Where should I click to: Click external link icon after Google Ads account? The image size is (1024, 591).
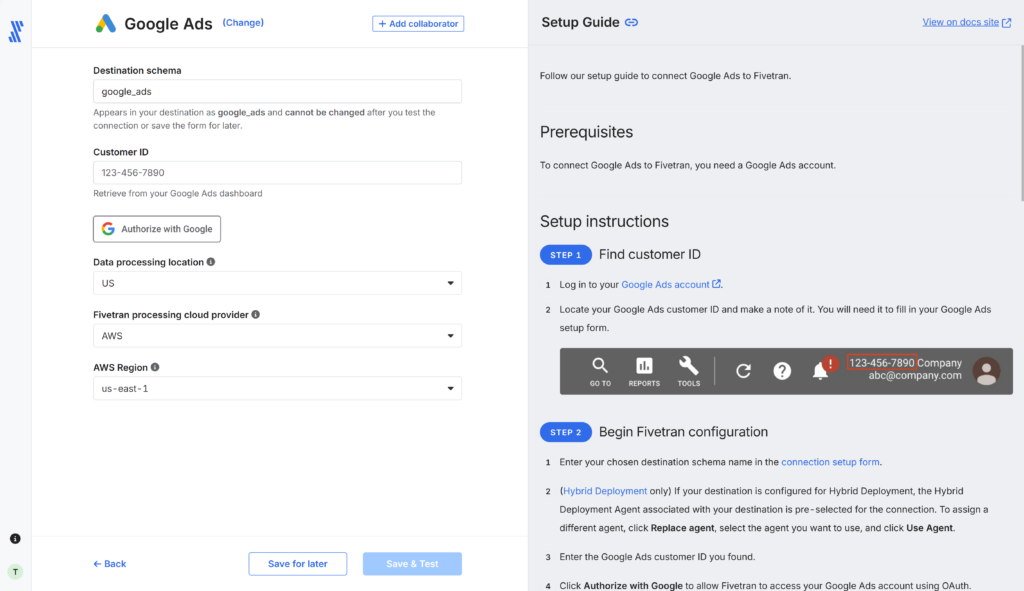click(x=716, y=284)
